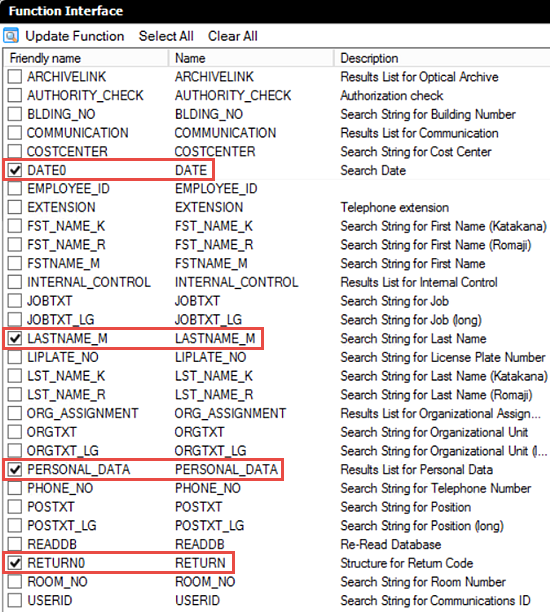Click 'Search String for Room Number' description
Image resolution: width=550 pixels, height=612 pixels.
tap(423, 582)
